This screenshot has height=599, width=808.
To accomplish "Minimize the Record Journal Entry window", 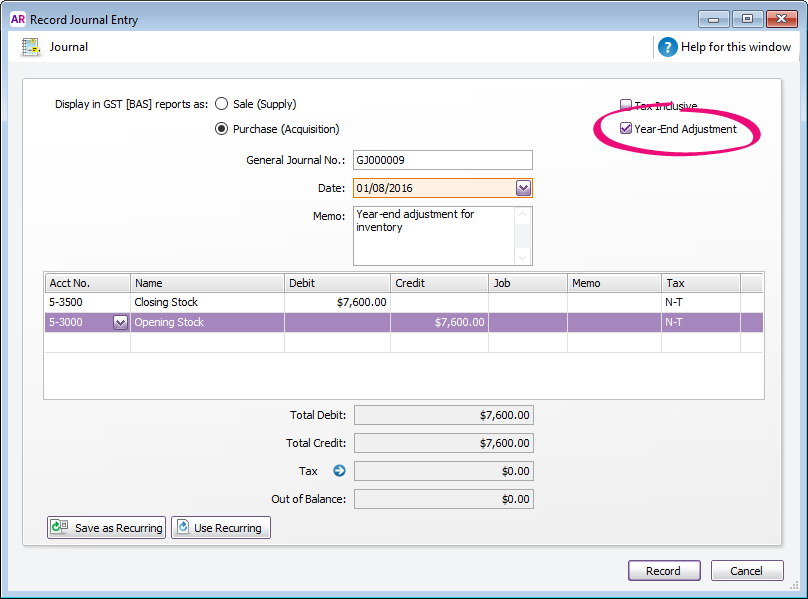I will (x=713, y=19).
